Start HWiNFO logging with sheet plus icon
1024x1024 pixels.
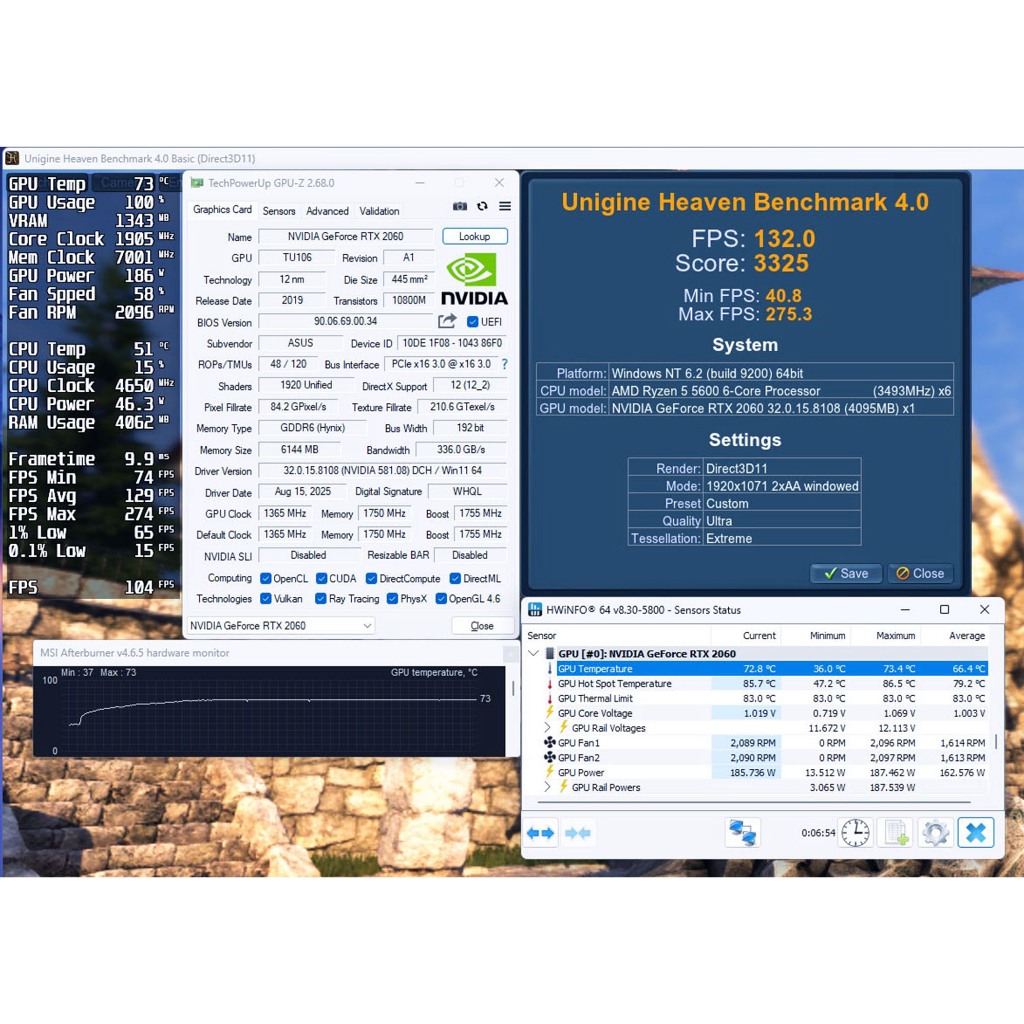point(896,833)
